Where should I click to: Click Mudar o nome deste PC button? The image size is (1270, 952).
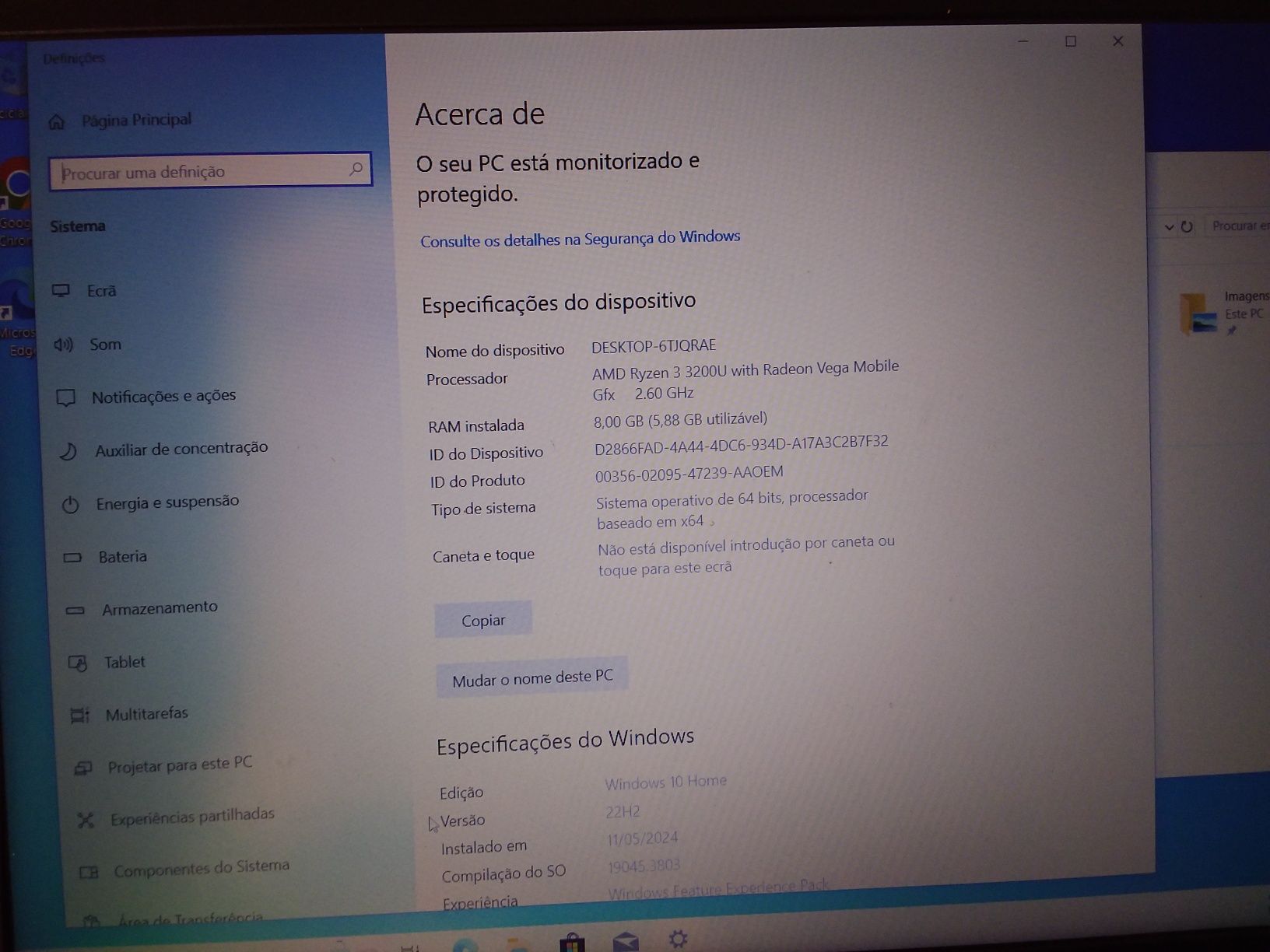(532, 678)
